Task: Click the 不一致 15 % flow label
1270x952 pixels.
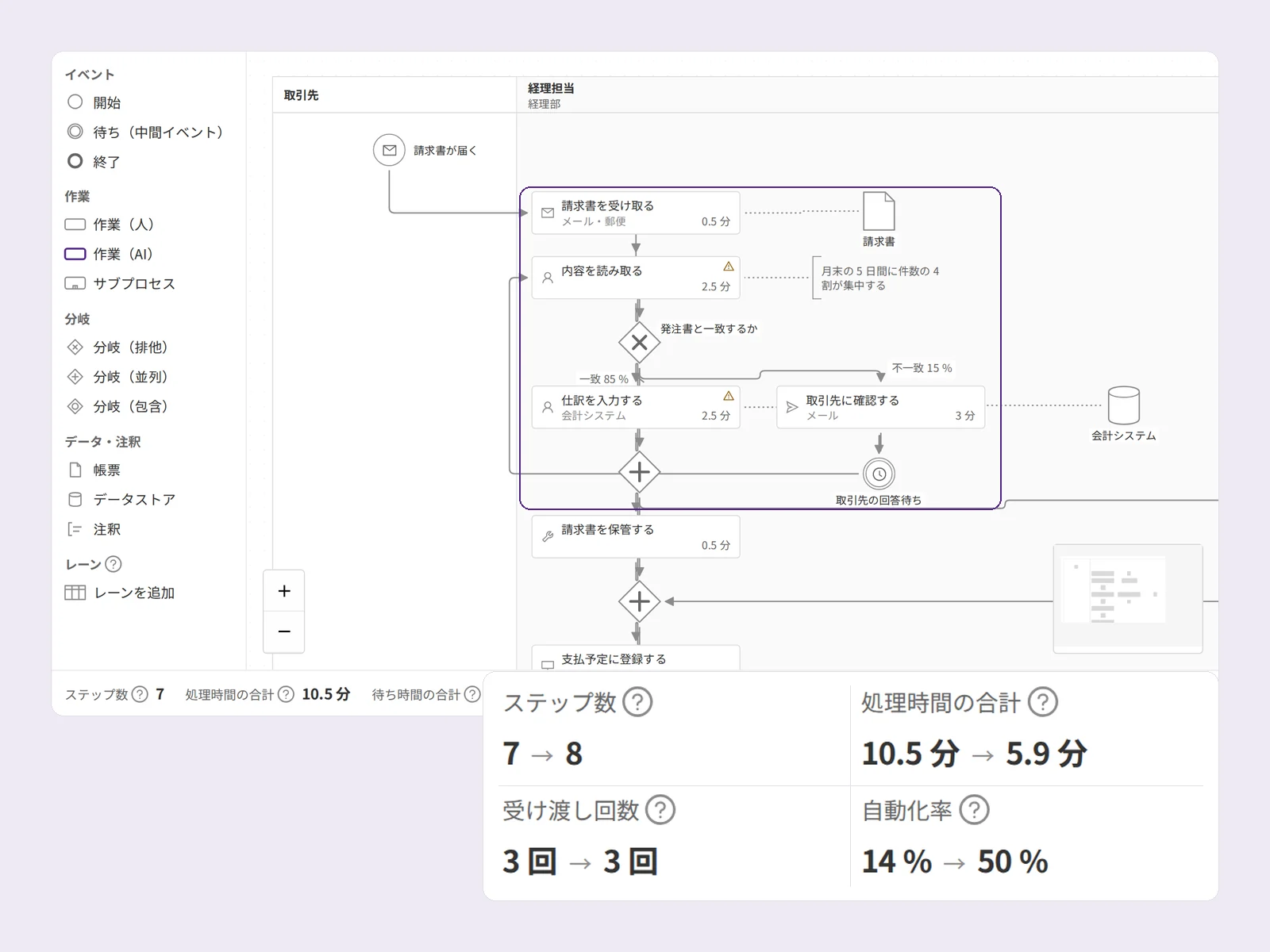Action: 922,368
